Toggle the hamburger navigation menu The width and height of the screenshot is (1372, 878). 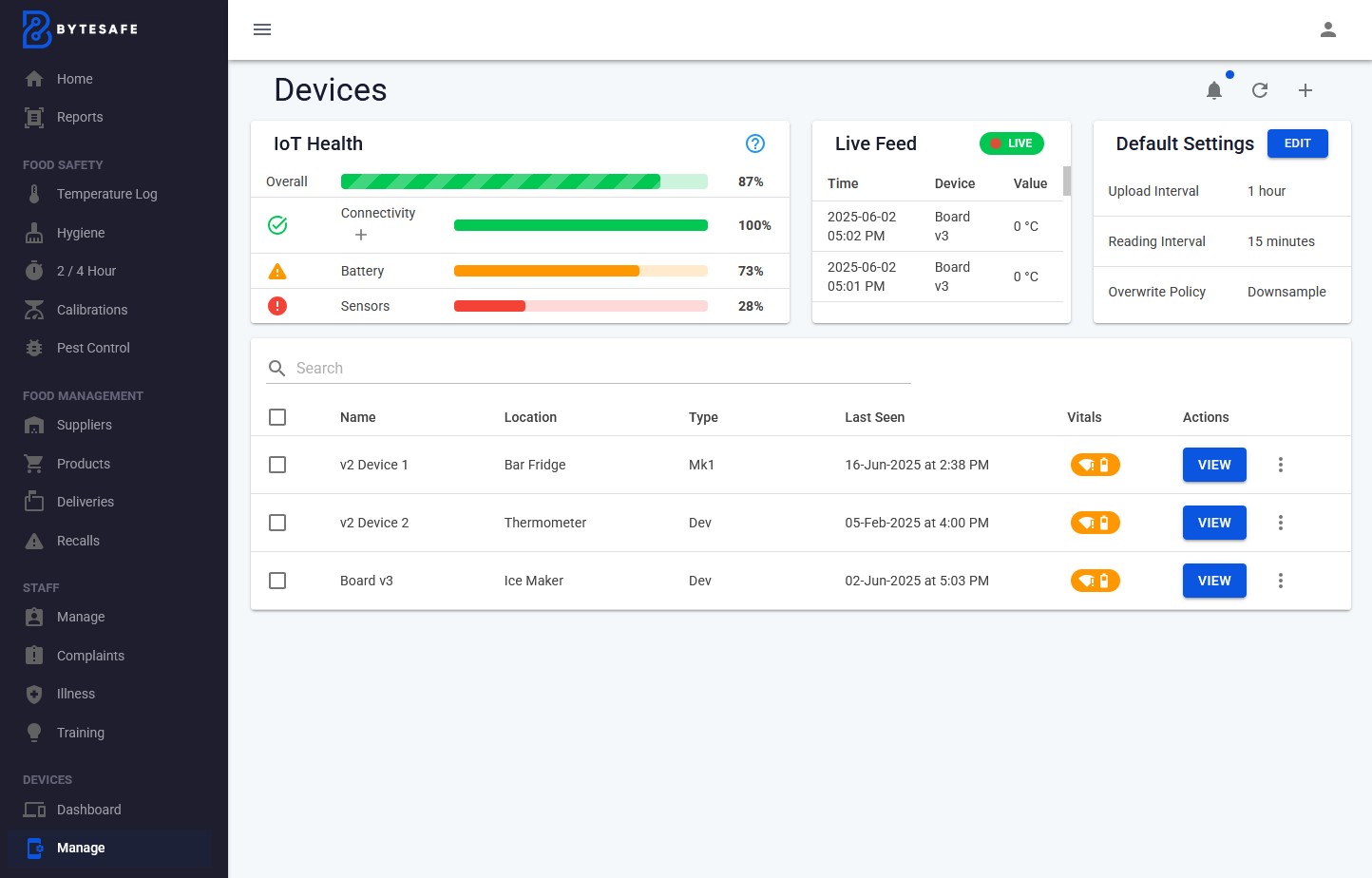[x=262, y=29]
